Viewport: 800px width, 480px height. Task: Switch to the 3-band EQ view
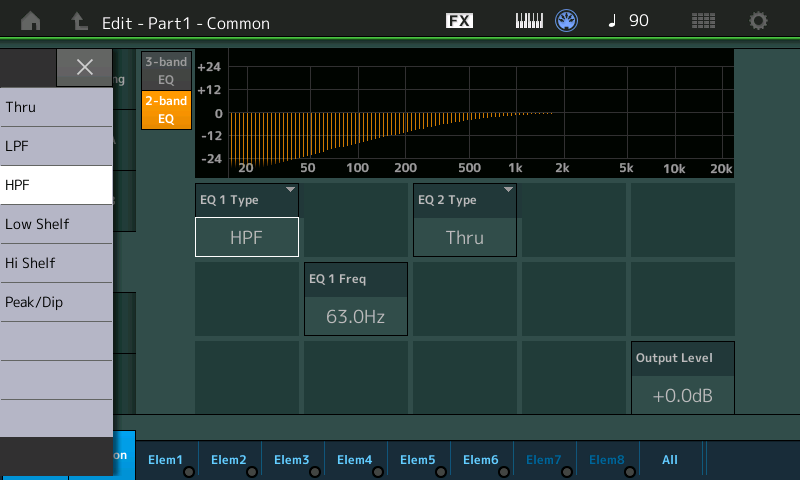[x=166, y=70]
